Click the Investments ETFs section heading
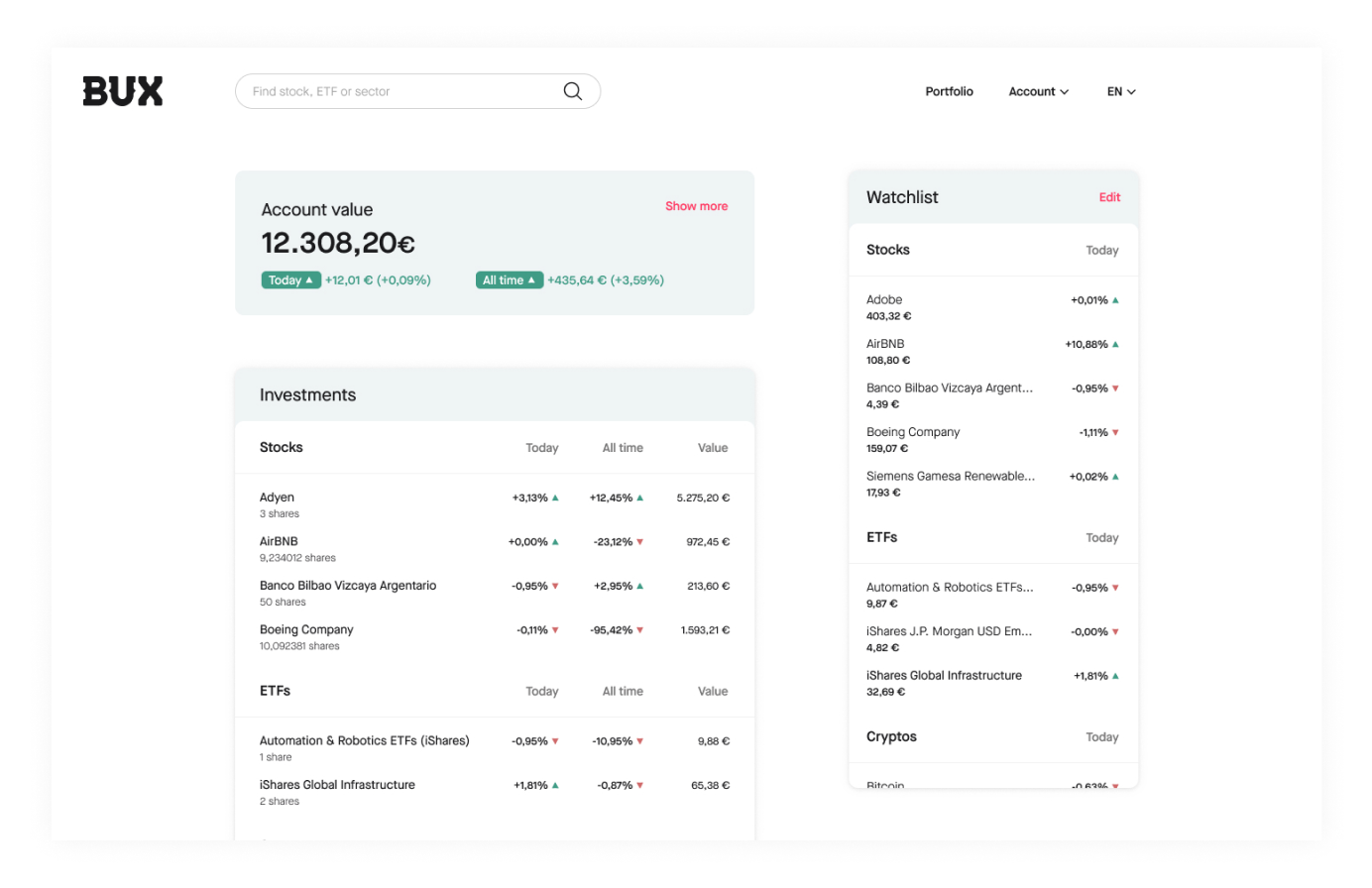The width and height of the screenshot is (1372, 888). tap(275, 691)
